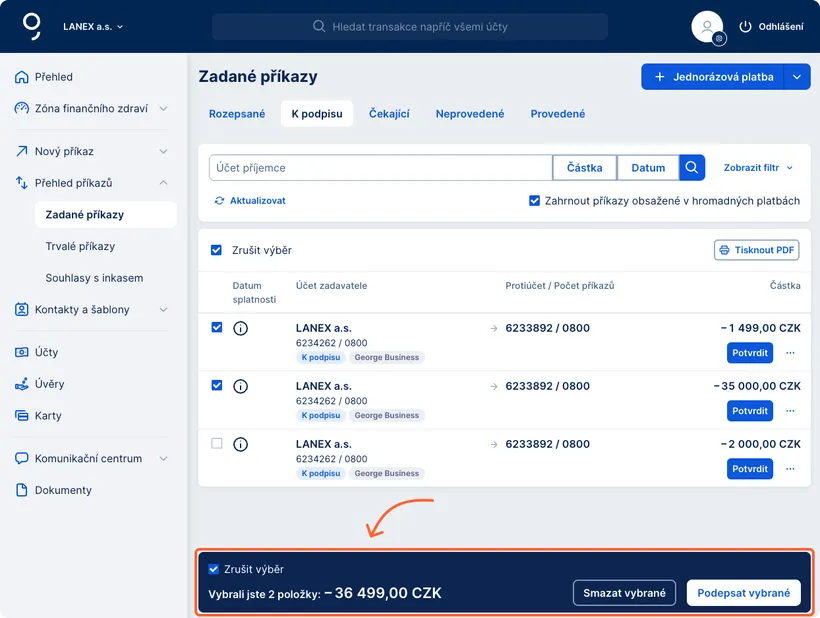Open Karty in the sidebar
820x618 pixels.
[48, 416]
